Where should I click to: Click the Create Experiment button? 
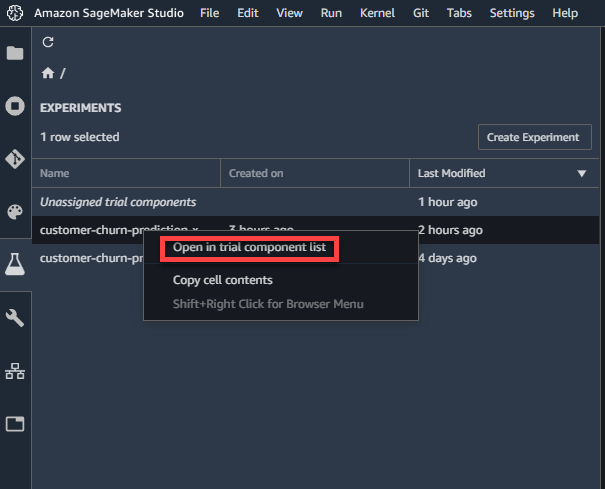tap(534, 137)
